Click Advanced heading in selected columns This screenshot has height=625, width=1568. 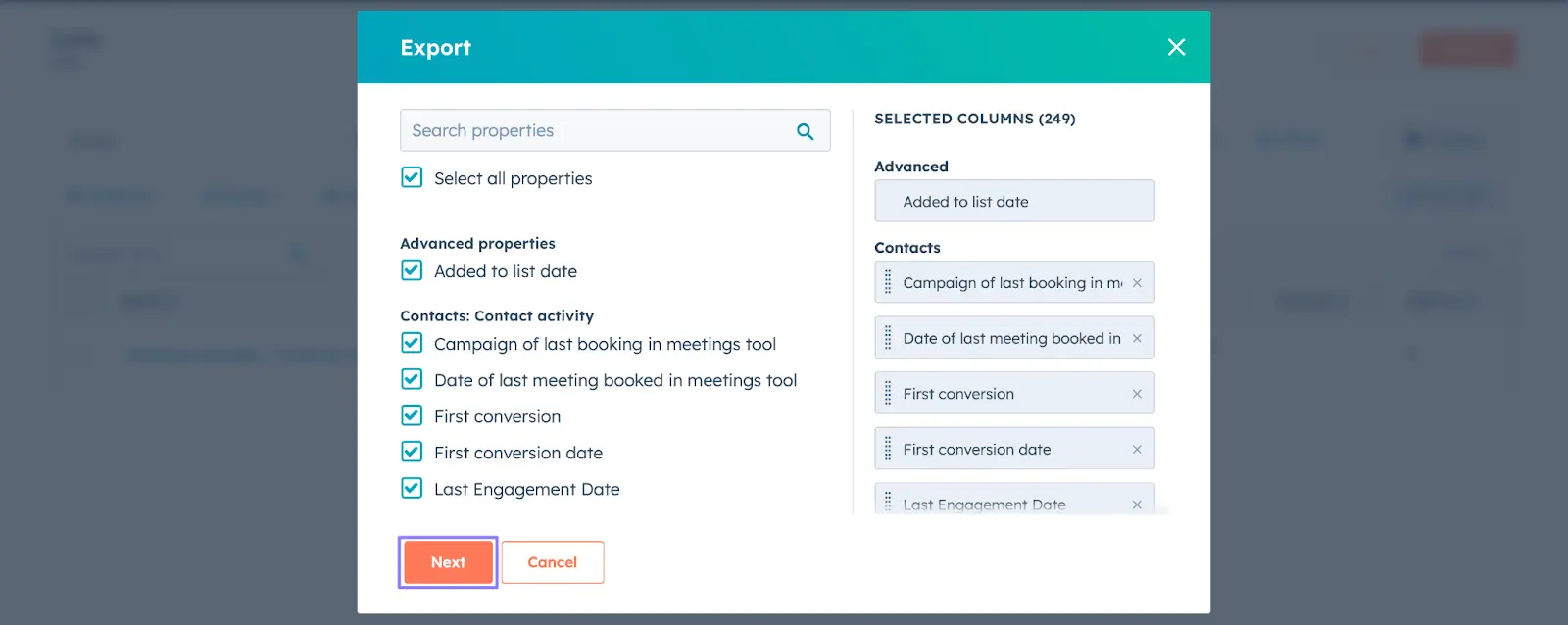pyautogui.click(x=911, y=167)
